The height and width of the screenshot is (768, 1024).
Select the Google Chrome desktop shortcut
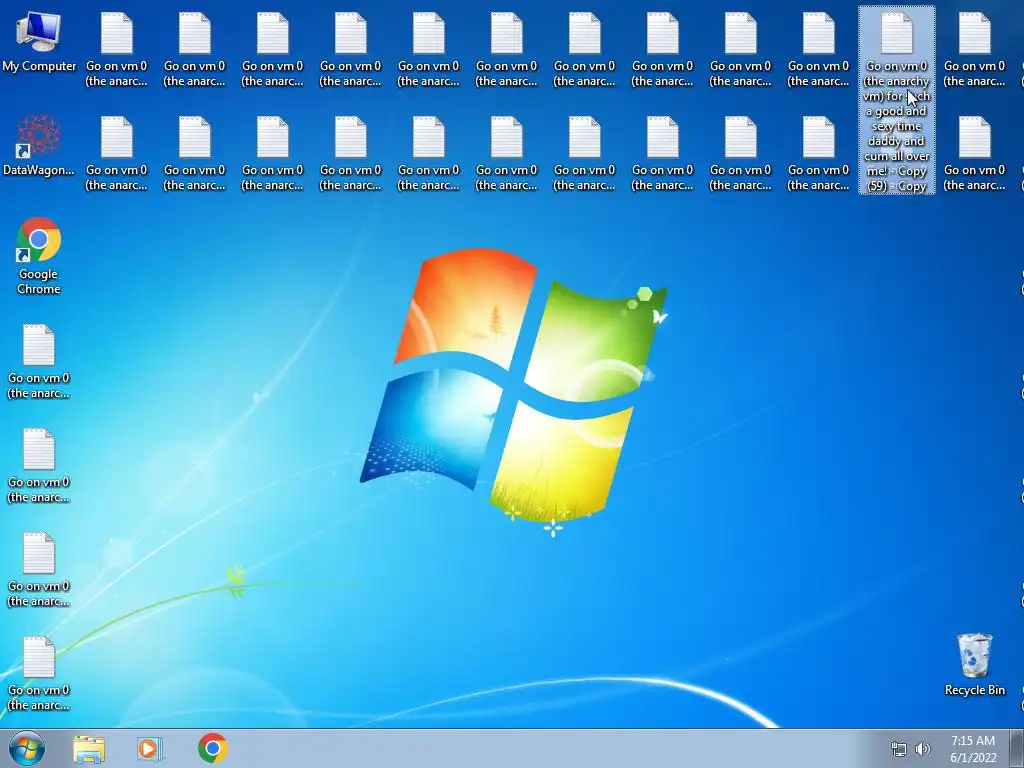tap(39, 256)
